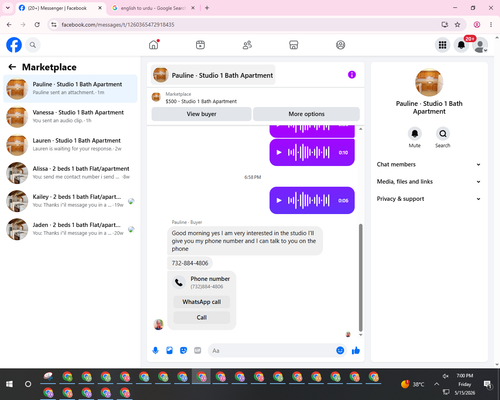
Task: Click the address bar URL
Action: pos(118,25)
